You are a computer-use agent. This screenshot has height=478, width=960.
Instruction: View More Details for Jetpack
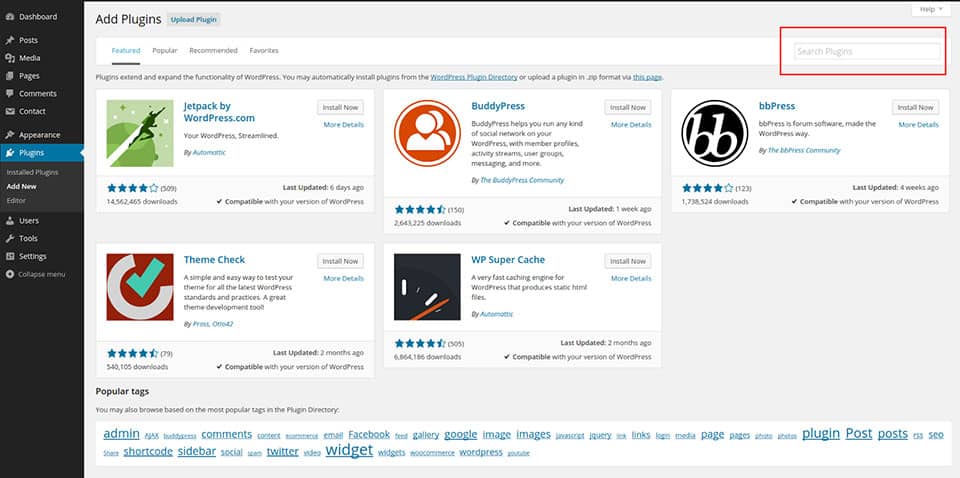[x=343, y=125]
